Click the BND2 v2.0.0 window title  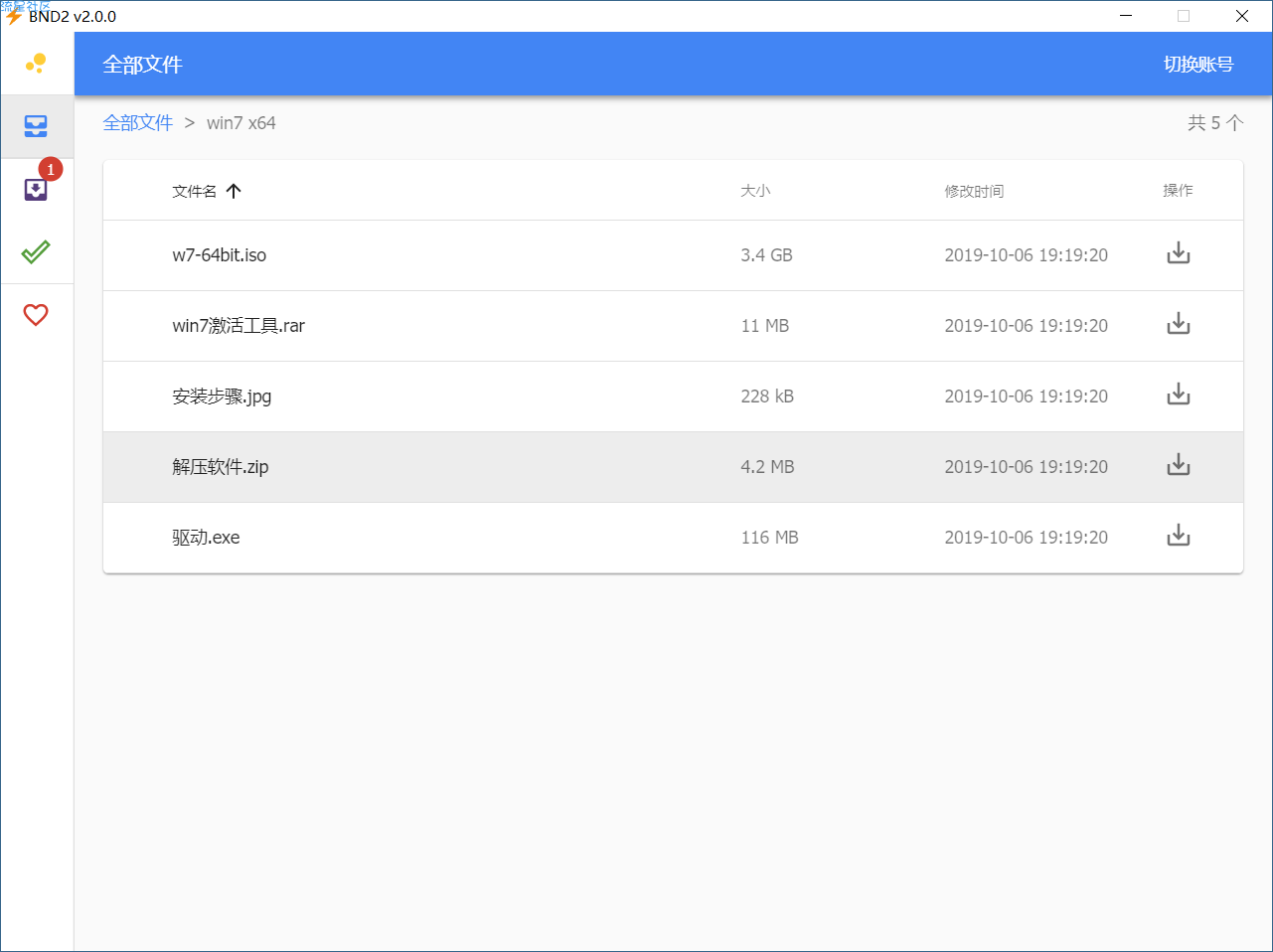pos(73,17)
